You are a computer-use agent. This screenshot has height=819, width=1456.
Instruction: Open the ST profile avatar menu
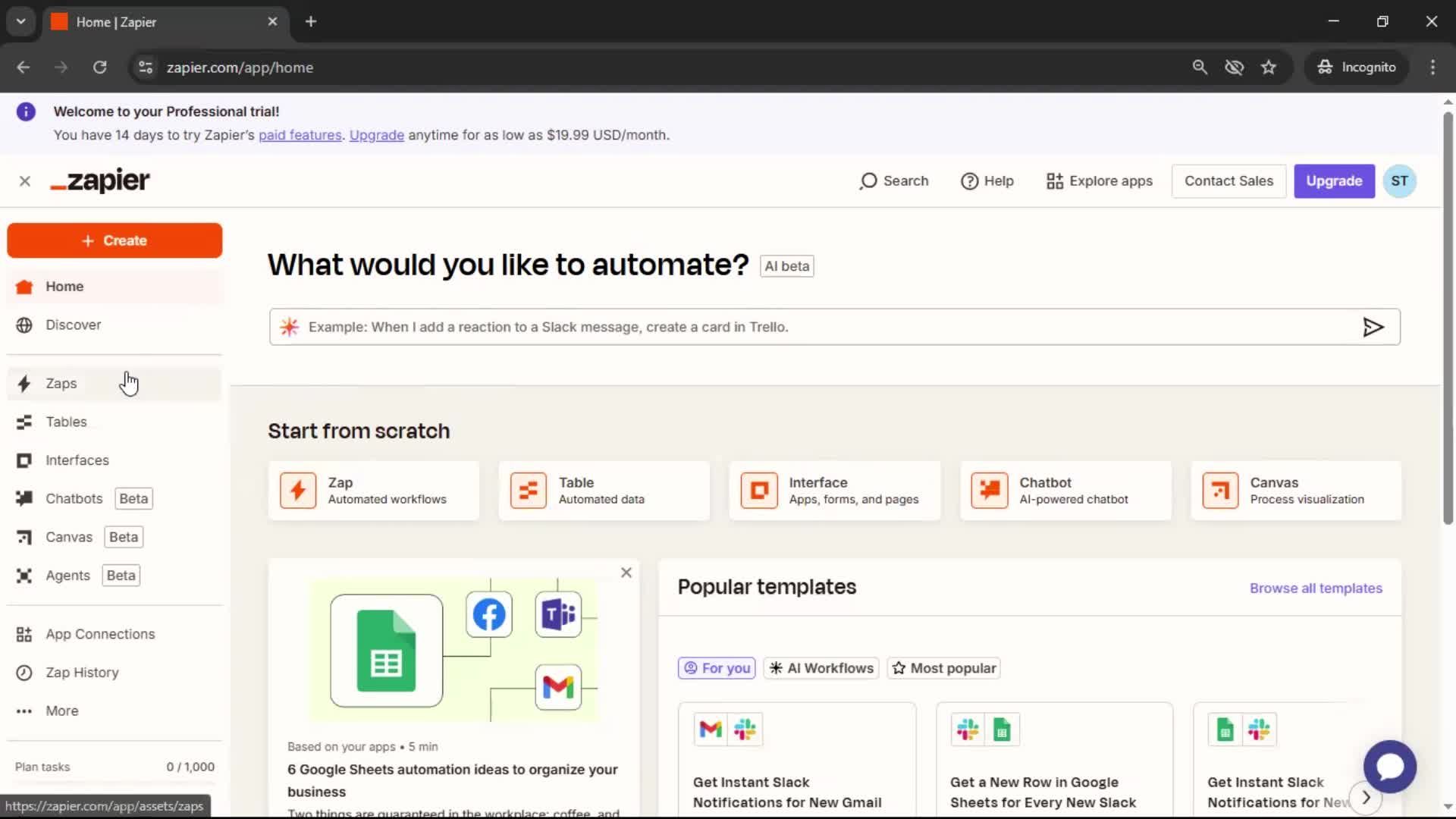click(x=1399, y=181)
